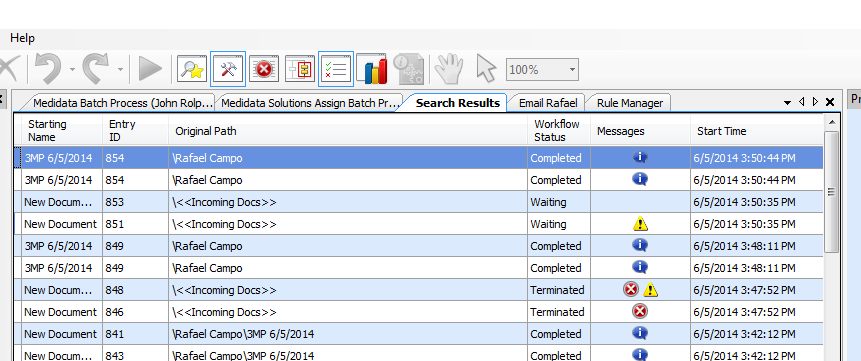
Task: Open the Rule Manager tab
Action: coord(630,103)
